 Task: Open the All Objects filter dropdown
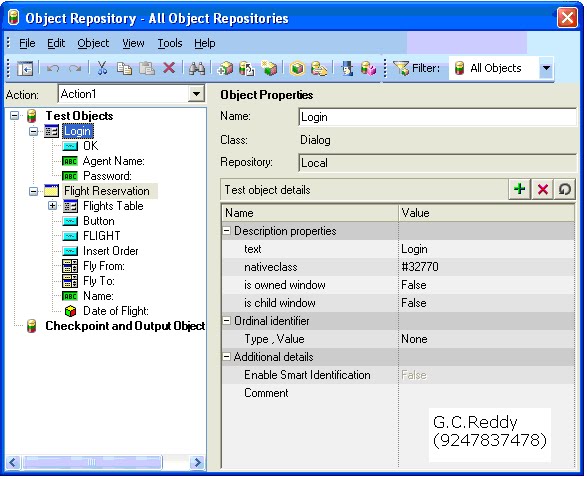coord(547,68)
